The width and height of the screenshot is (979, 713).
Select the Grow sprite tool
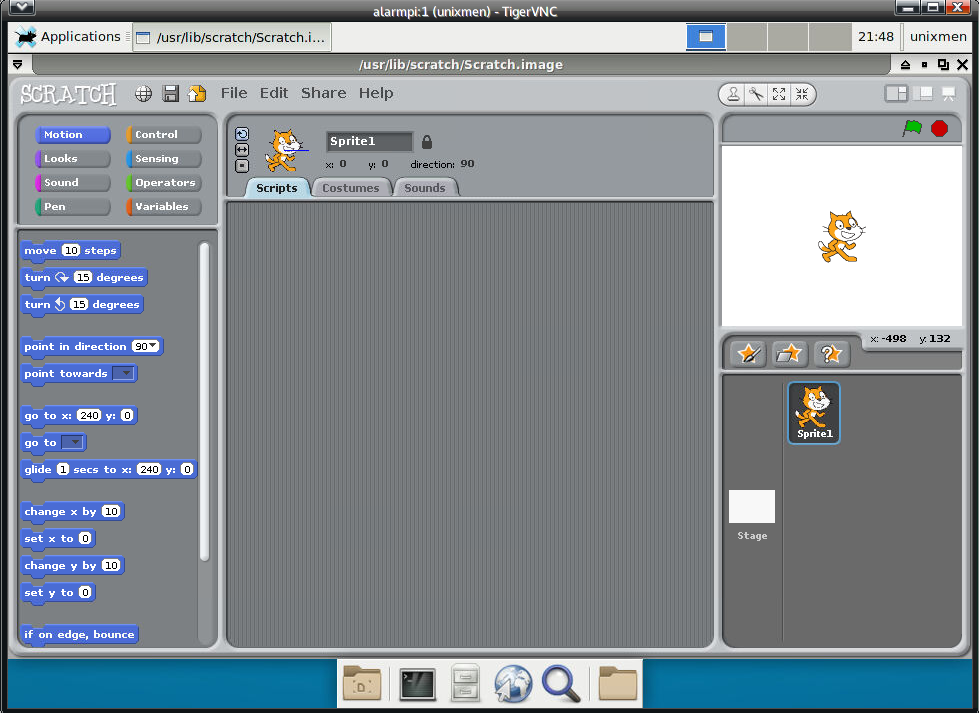pos(779,94)
